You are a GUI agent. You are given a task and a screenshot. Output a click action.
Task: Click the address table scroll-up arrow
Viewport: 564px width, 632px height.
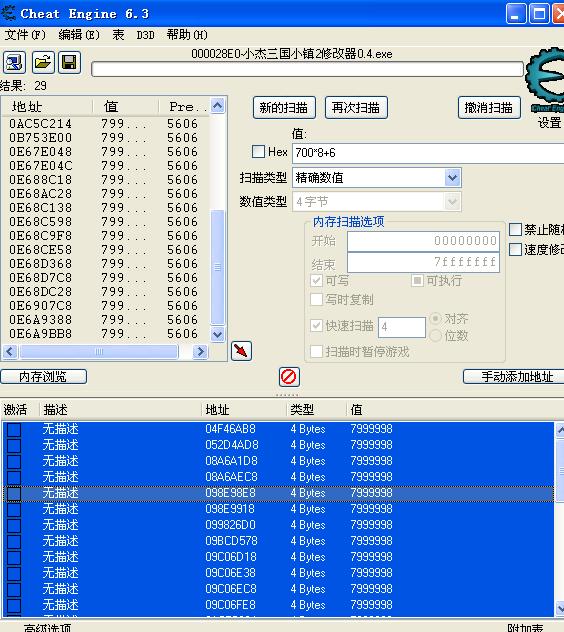coord(560,430)
